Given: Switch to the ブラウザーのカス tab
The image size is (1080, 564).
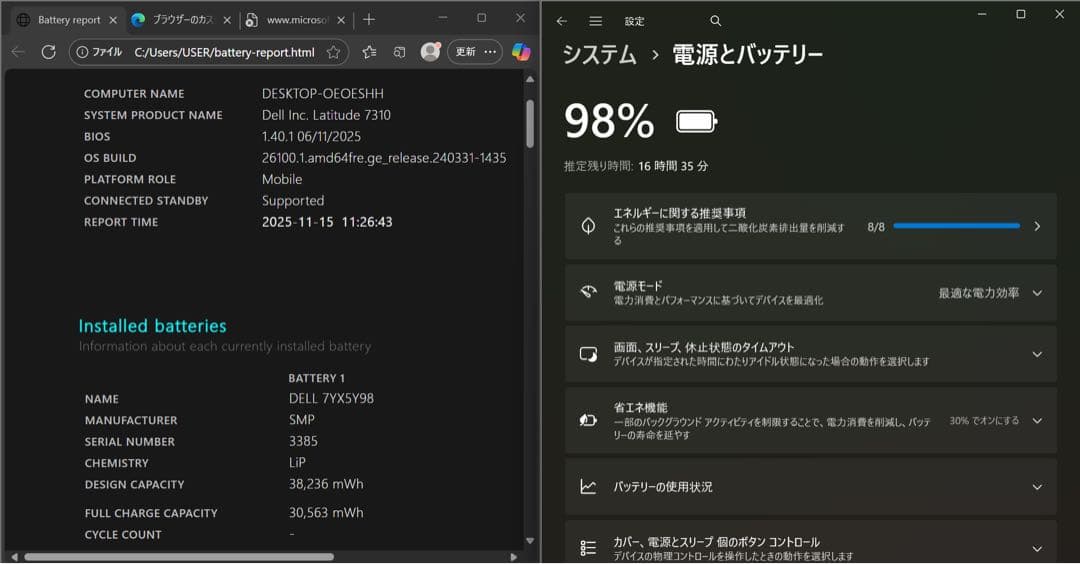Looking at the screenshot, I should tap(182, 20).
